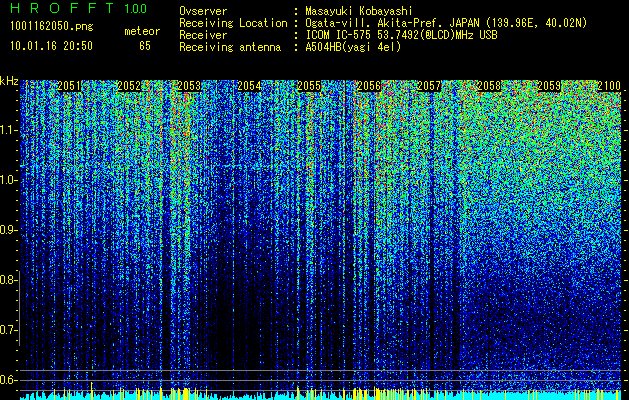Click the 2051 time marker
The height and width of the screenshot is (400, 629).
(69, 86)
